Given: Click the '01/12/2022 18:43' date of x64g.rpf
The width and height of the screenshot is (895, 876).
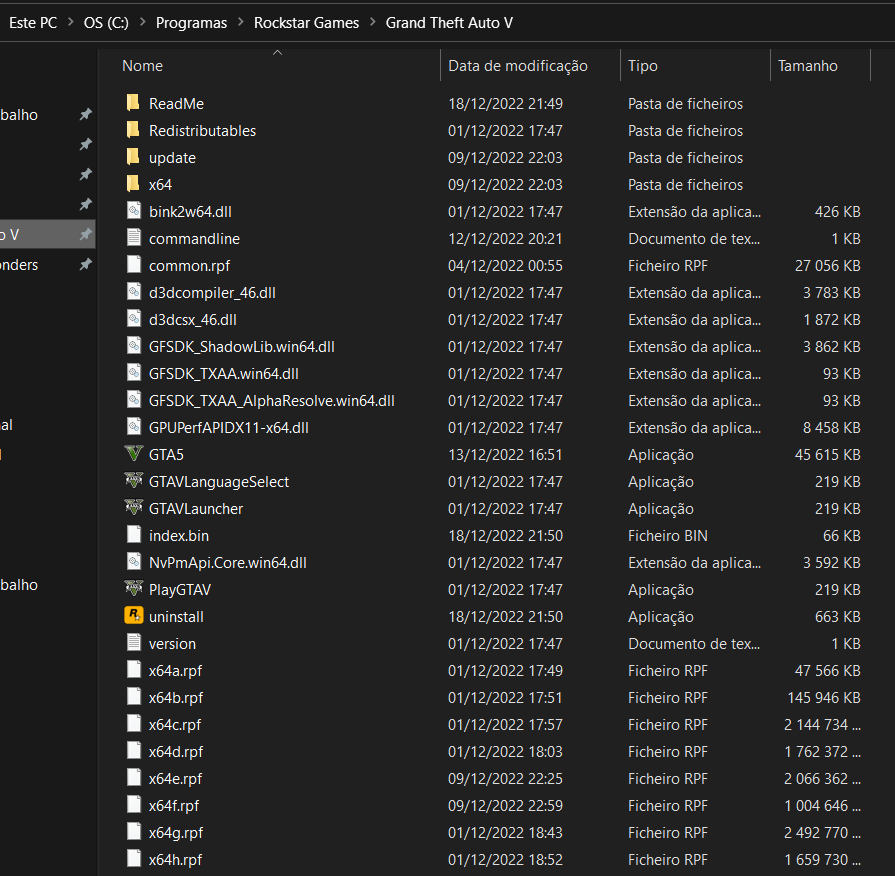Looking at the screenshot, I should [505, 833].
